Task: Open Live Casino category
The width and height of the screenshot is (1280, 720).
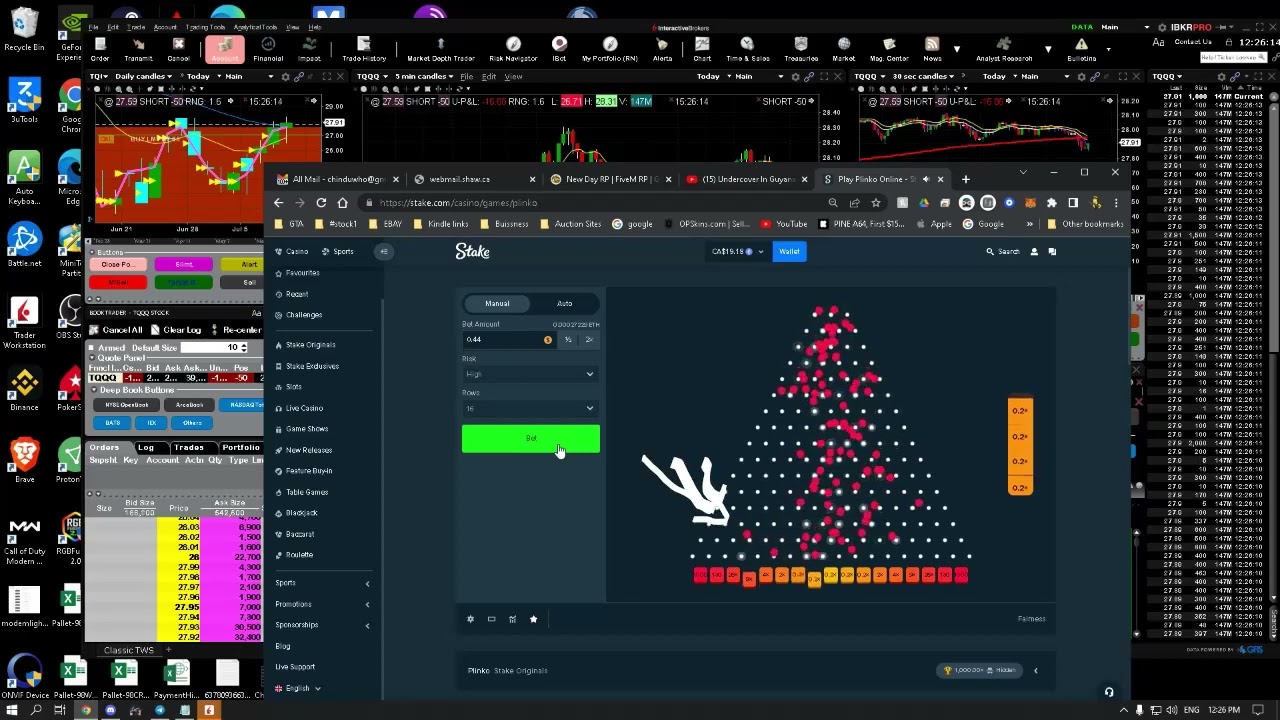Action: point(299,408)
